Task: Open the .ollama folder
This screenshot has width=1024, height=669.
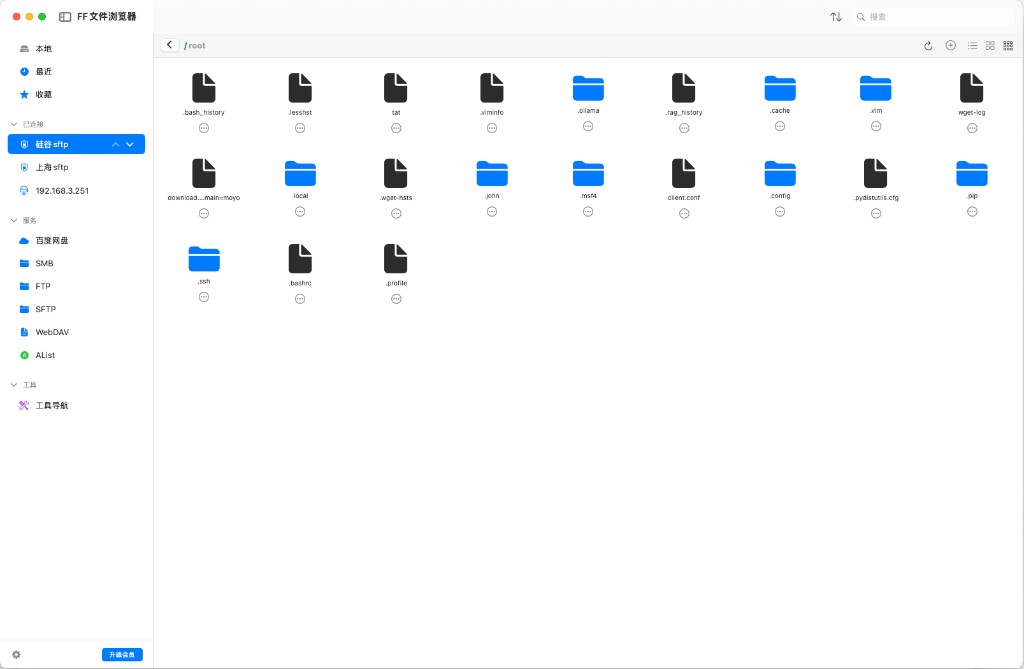Action: click(x=588, y=88)
